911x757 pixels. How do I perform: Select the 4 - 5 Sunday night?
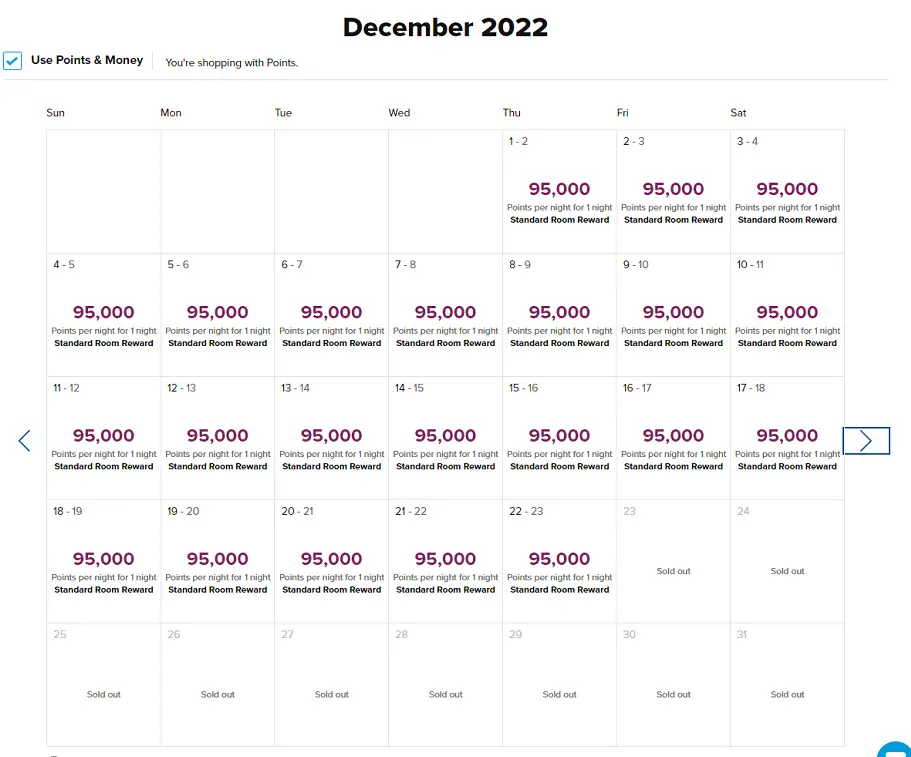coord(103,315)
